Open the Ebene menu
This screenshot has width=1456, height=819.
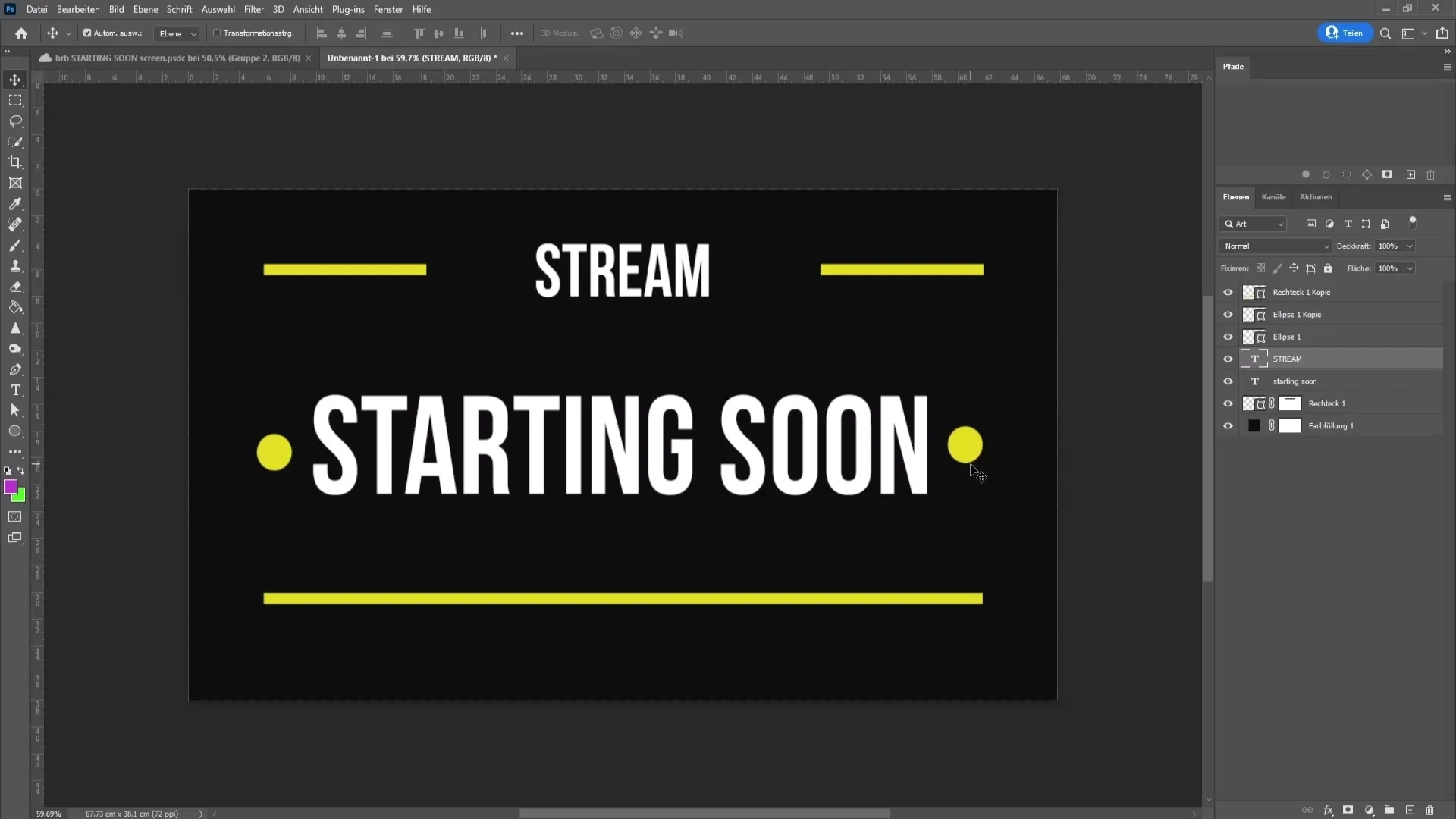tap(144, 9)
